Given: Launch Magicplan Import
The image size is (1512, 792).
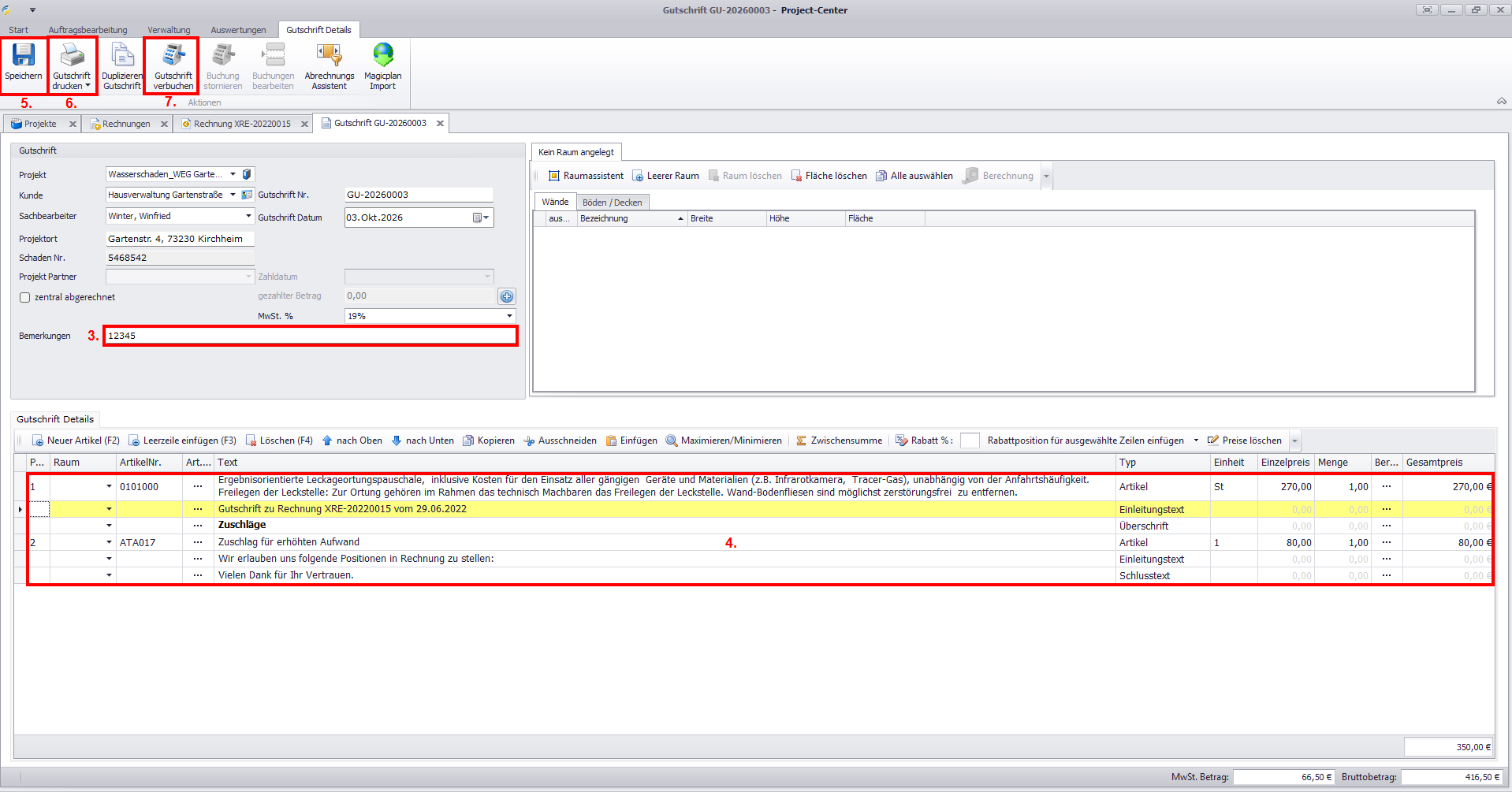Looking at the screenshot, I should (x=383, y=65).
